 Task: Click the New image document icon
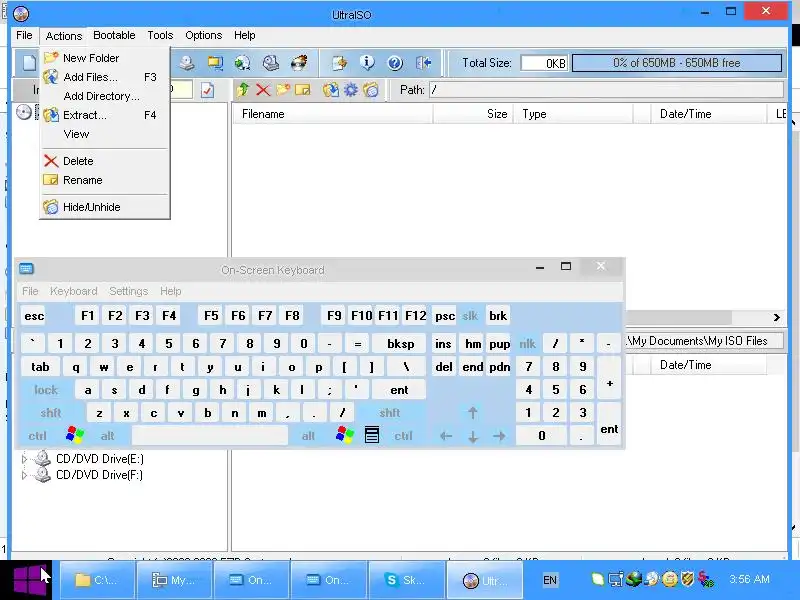[29, 63]
